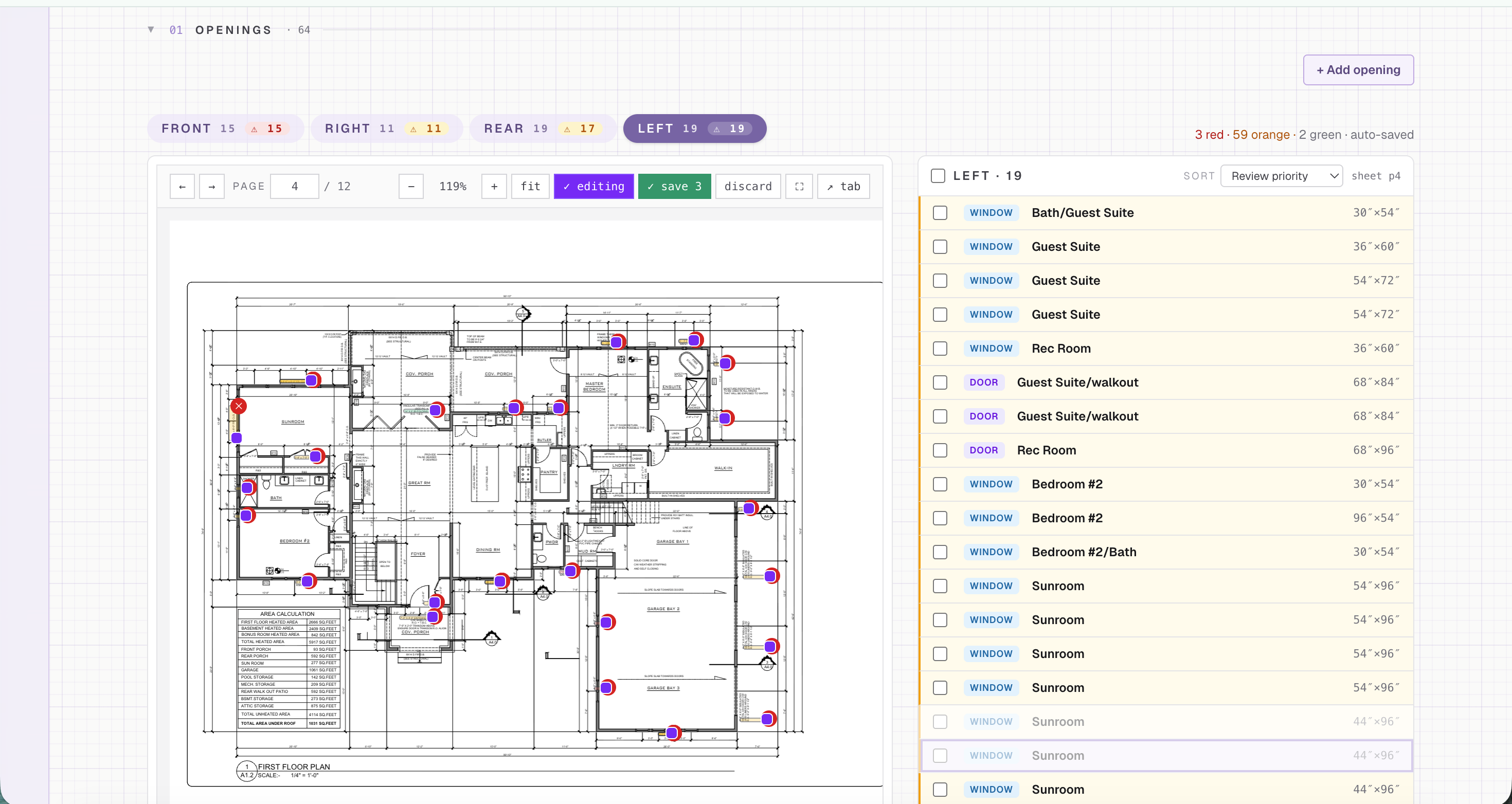This screenshot has height=804, width=1512.
Task: Switch to the FRONT elevation tab
Action: click(225, 129)
